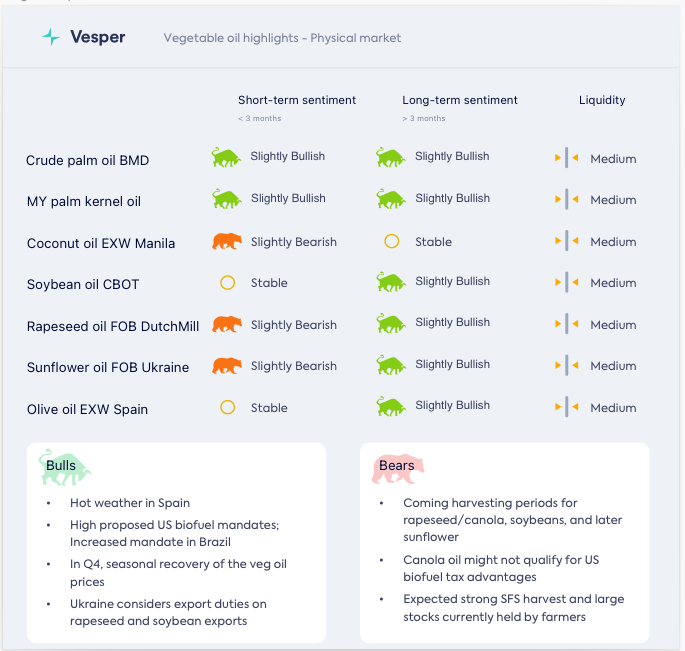Click the long-term bull icon for Soybean oil CBOT
Viewport: 685px width, 651px height.
click(391, 282)
